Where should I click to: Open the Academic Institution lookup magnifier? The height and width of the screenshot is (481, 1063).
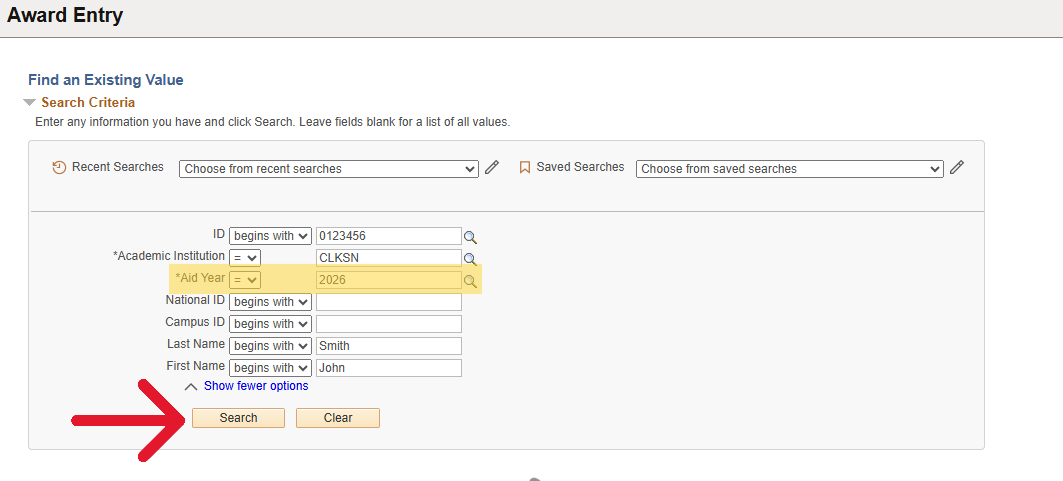click(470, 258)
